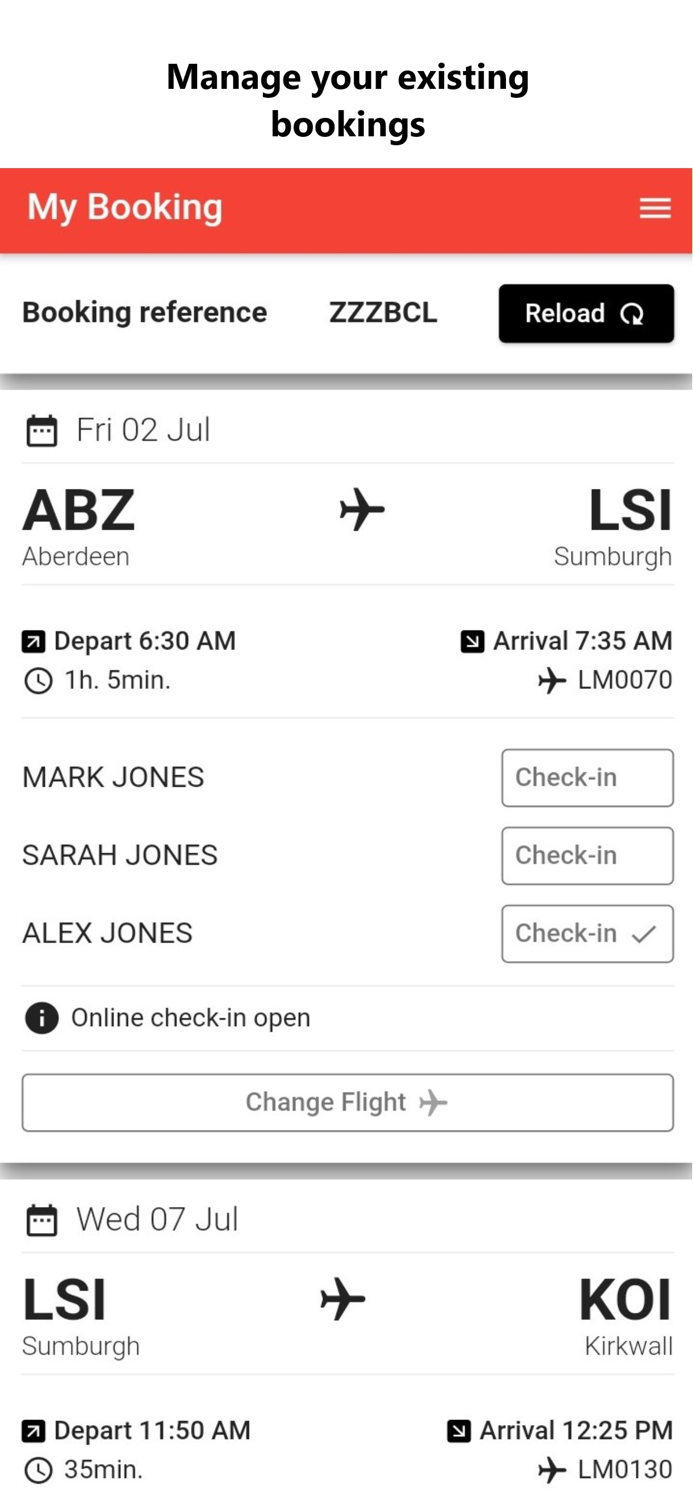693x1500 pixels.
Task: Select the booking reference ZZZBCL
Action: tap(383, 313)
